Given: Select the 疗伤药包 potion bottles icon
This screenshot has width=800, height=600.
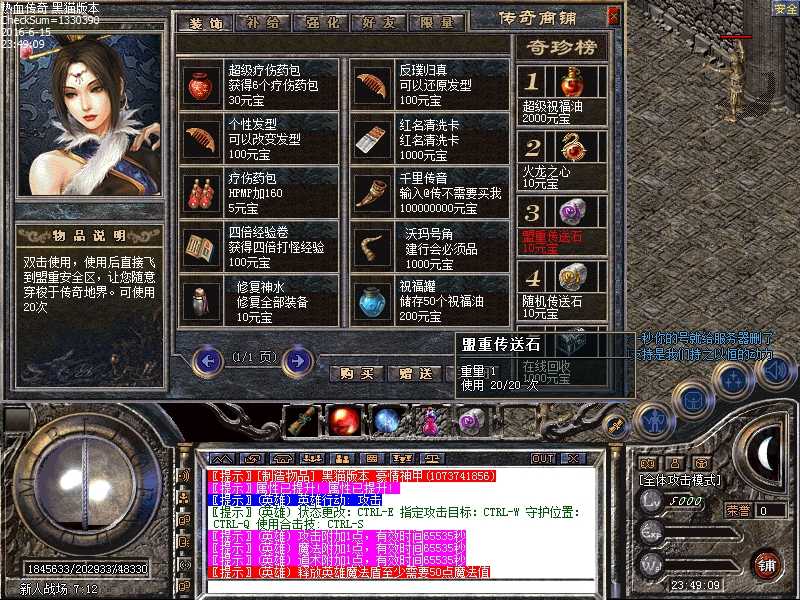Looking at the screenshot, I should pos(201,193).
